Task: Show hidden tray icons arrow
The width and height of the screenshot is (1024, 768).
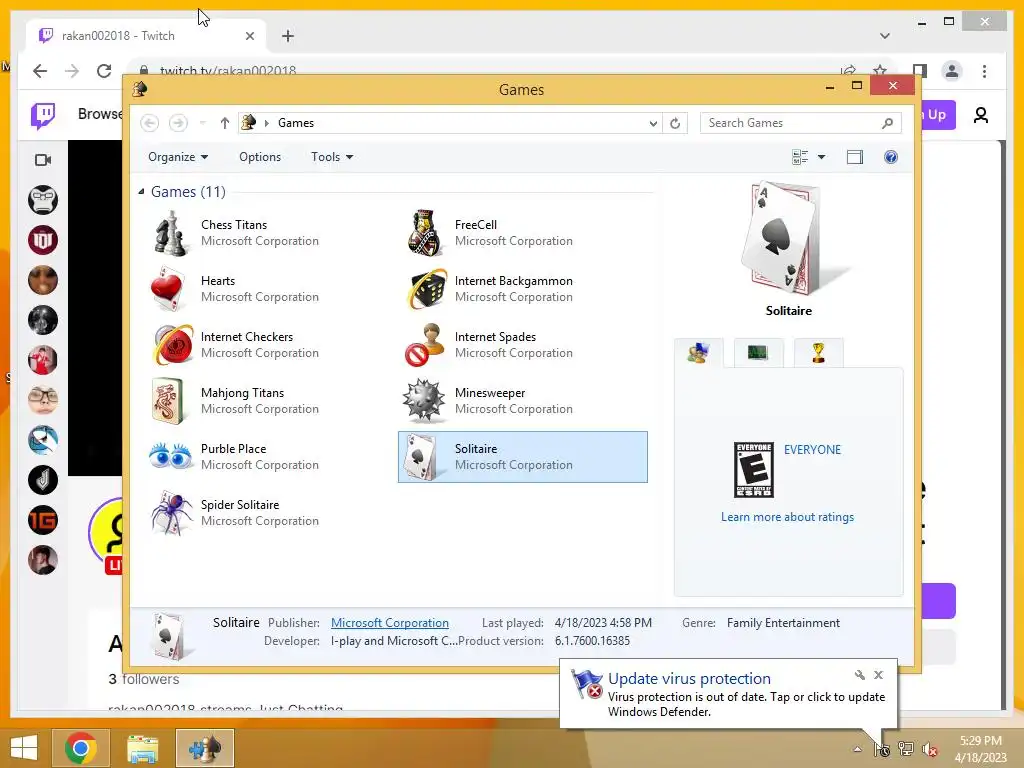Action: [857, 749]
